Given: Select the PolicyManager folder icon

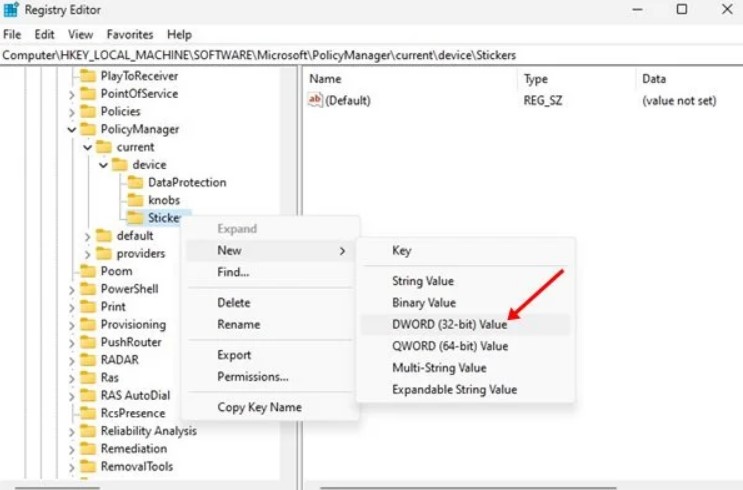Looking at the screenshot, I should 88,129.
